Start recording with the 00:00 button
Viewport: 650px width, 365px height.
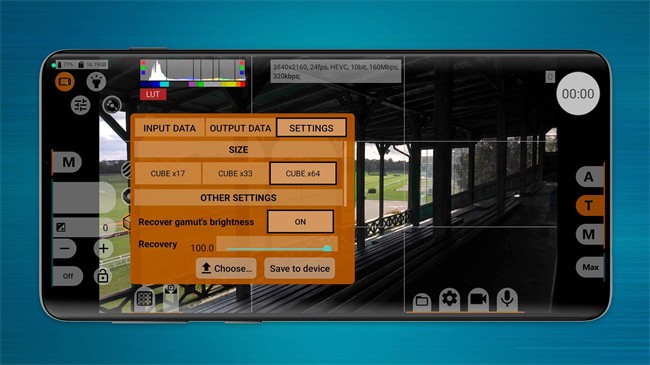(x=578, y=94)
